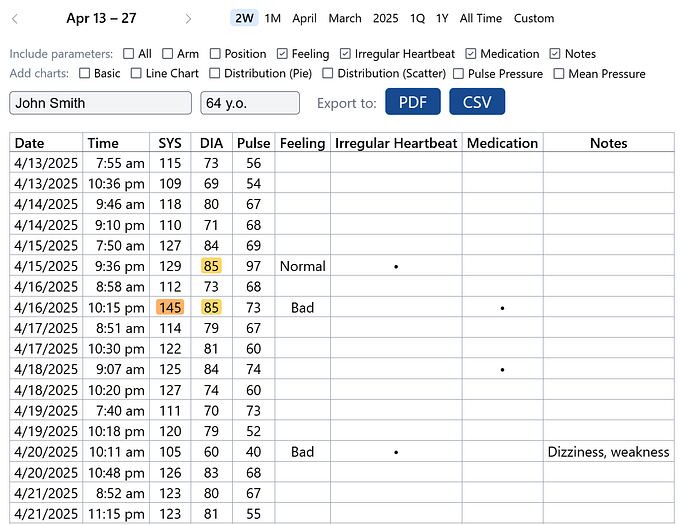Select the 2W time range tab
The image size is (682, 525).
(244, 18)
